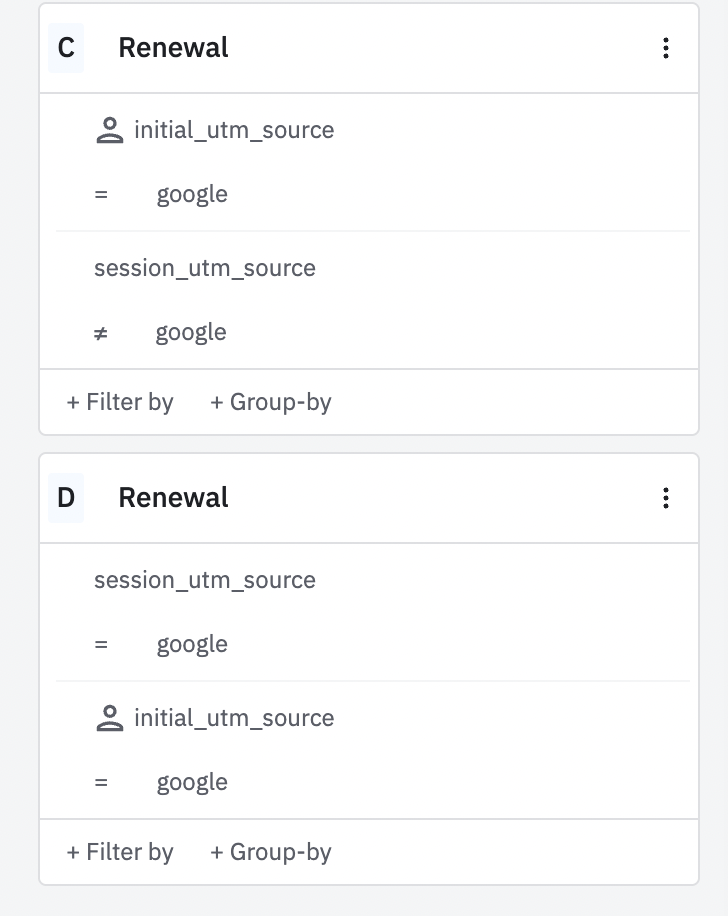Edit google value for session_utm_source in C

(x=191, y=332)
